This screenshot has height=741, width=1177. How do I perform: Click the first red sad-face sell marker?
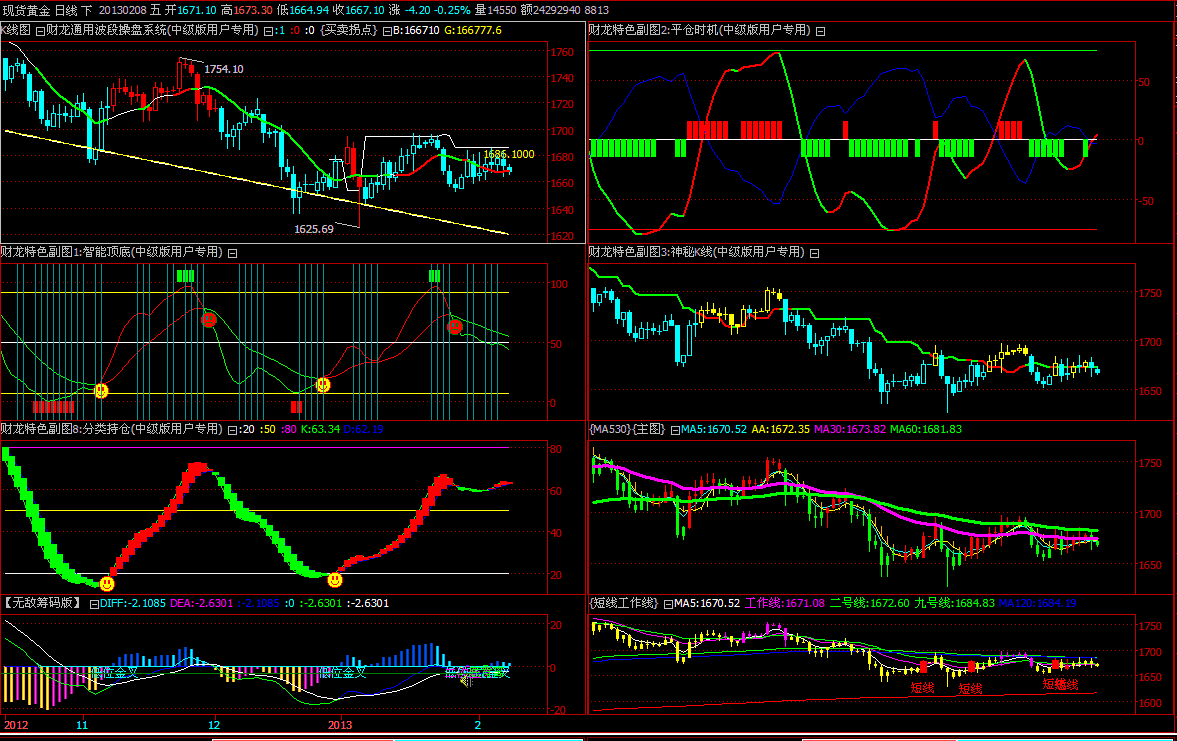(x=208, y=320)
